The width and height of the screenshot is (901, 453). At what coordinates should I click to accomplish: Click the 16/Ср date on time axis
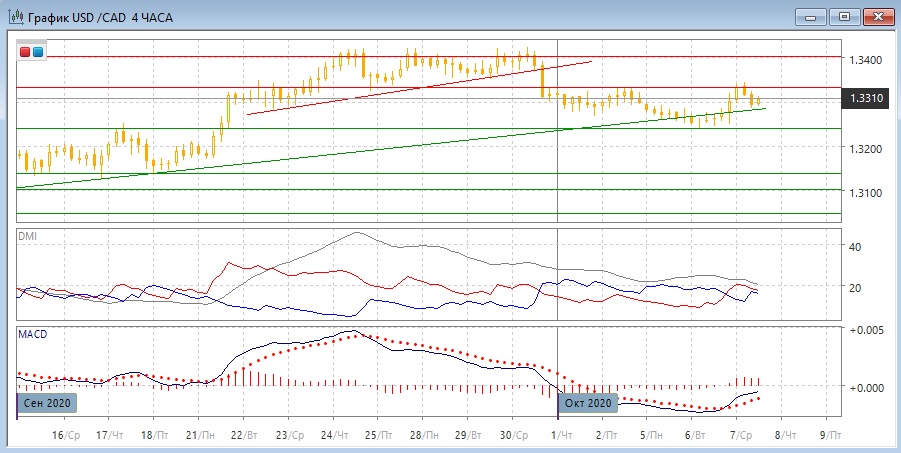(x=65, y=436)
